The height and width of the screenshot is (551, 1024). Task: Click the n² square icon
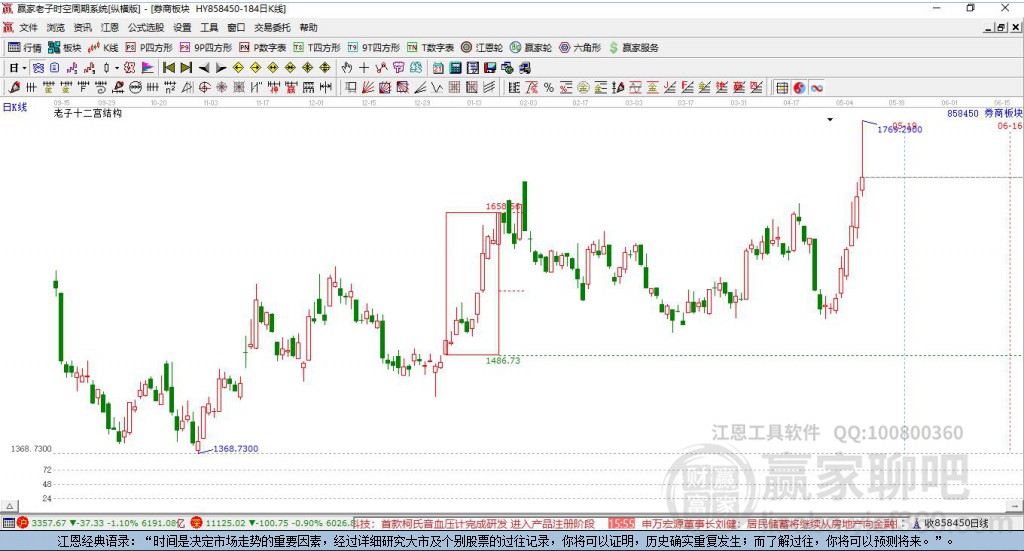(x=170, y=87)
